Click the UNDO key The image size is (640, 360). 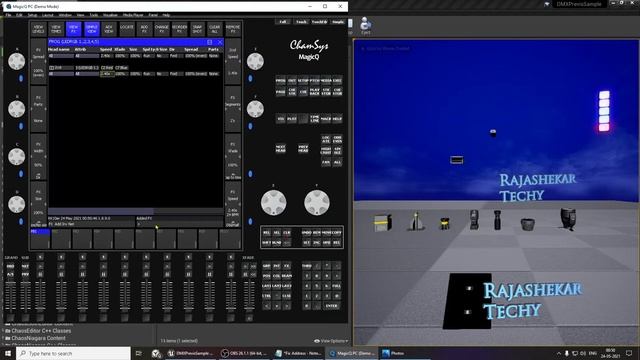click(307, 232)
